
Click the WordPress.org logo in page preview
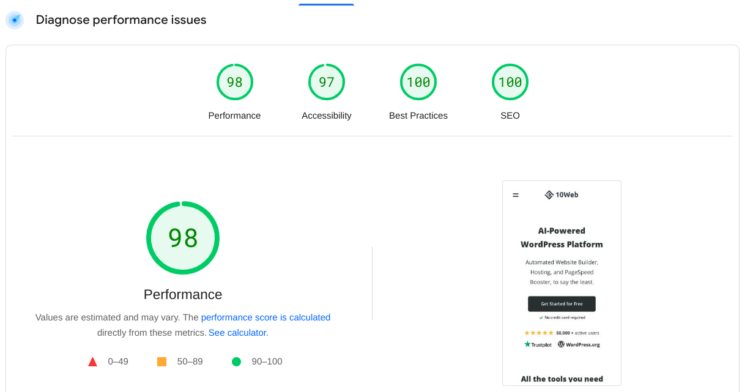[579, 345]
